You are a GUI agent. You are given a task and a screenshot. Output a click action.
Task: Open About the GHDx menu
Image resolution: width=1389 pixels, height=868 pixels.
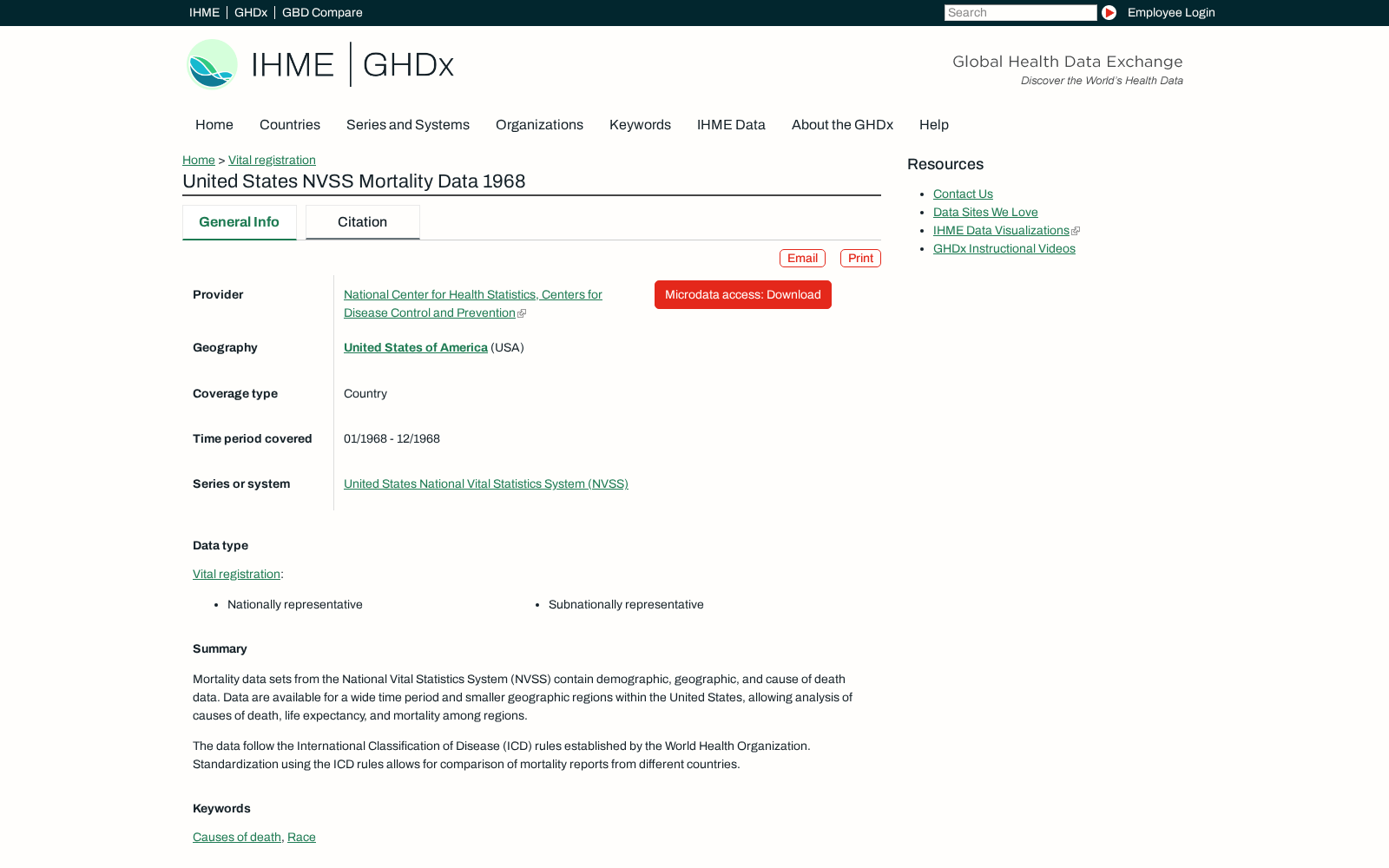(x=842, y=125)
